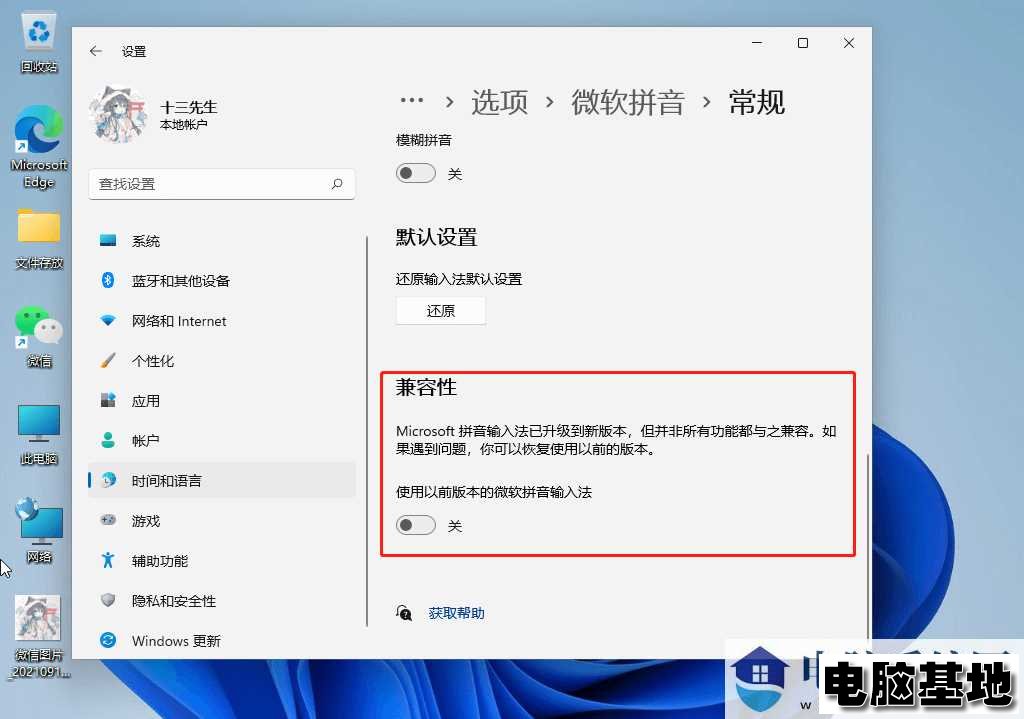Toggle the 模糊拼音 switch

click(415, 173)
